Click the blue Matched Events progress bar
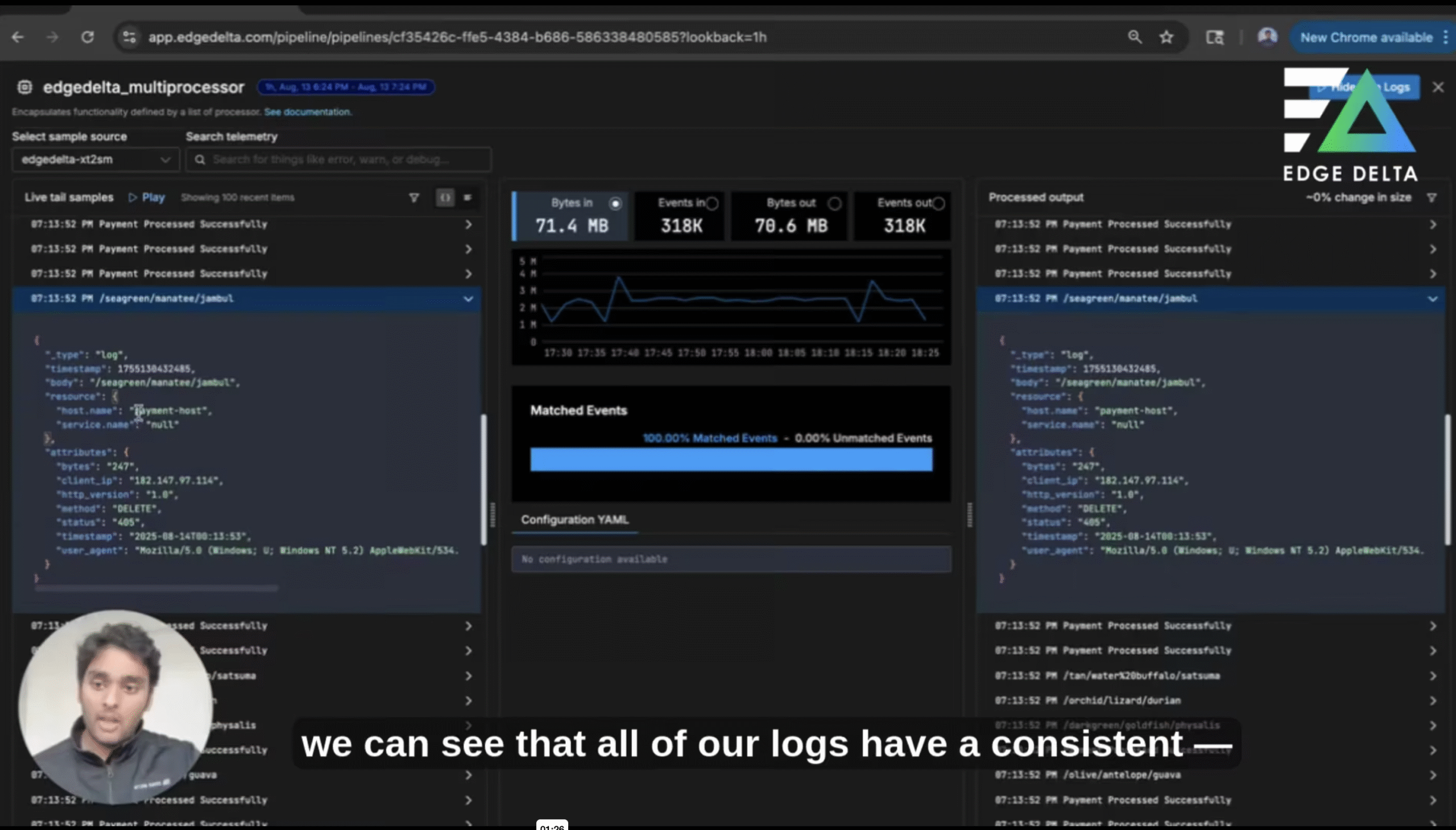This screenshot has height=830, width=1456. tap(731, 459)
